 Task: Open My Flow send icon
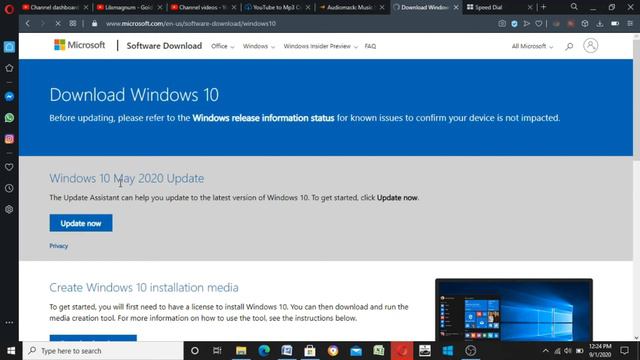(527, 24)
